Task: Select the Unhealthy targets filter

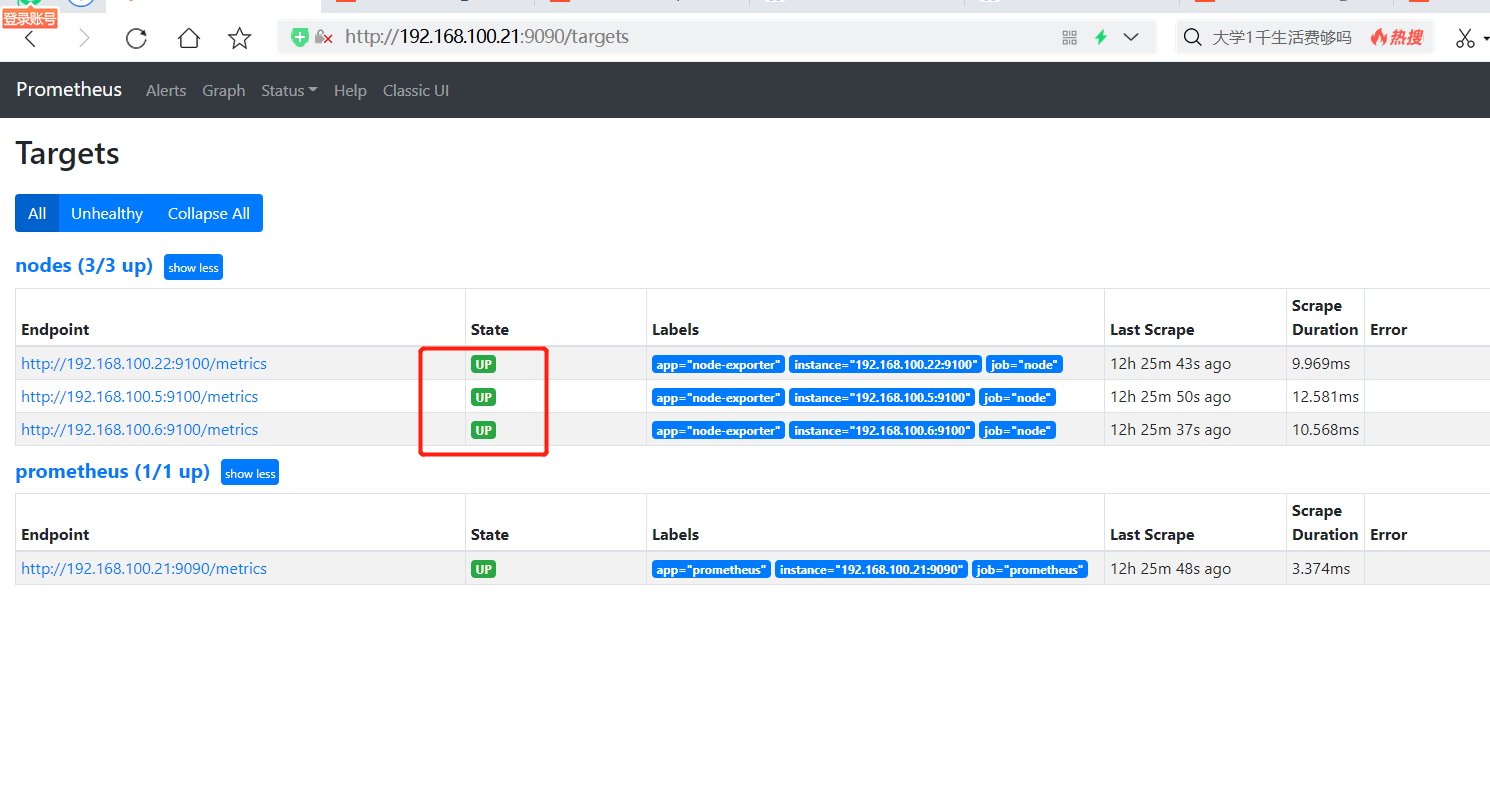Action: [107, 213]
